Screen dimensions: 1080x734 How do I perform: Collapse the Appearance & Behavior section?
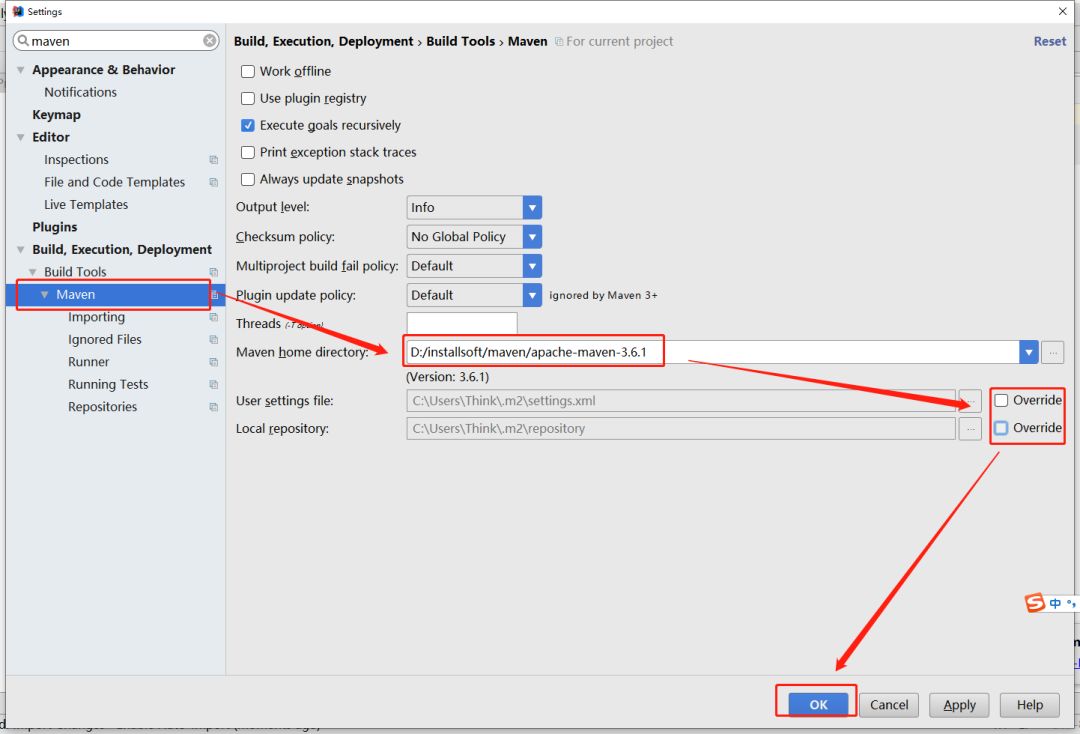21,70
